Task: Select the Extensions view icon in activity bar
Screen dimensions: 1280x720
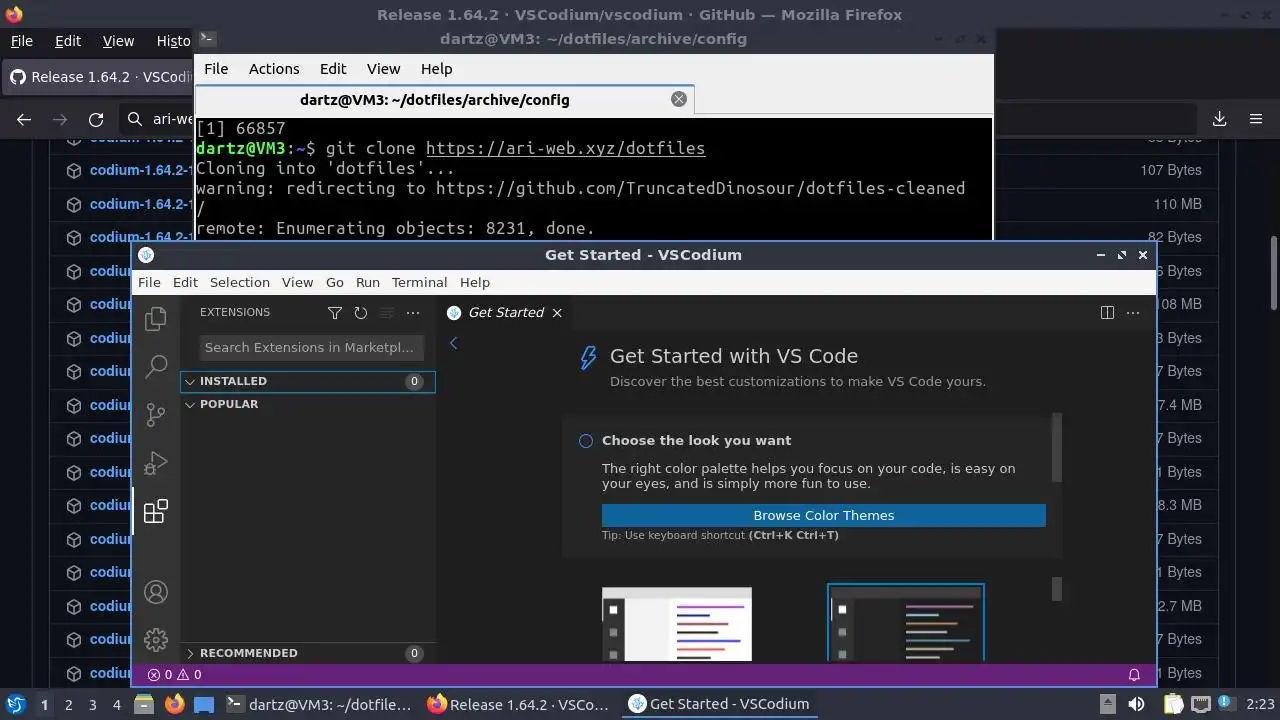Action: (x=155, y=511)
